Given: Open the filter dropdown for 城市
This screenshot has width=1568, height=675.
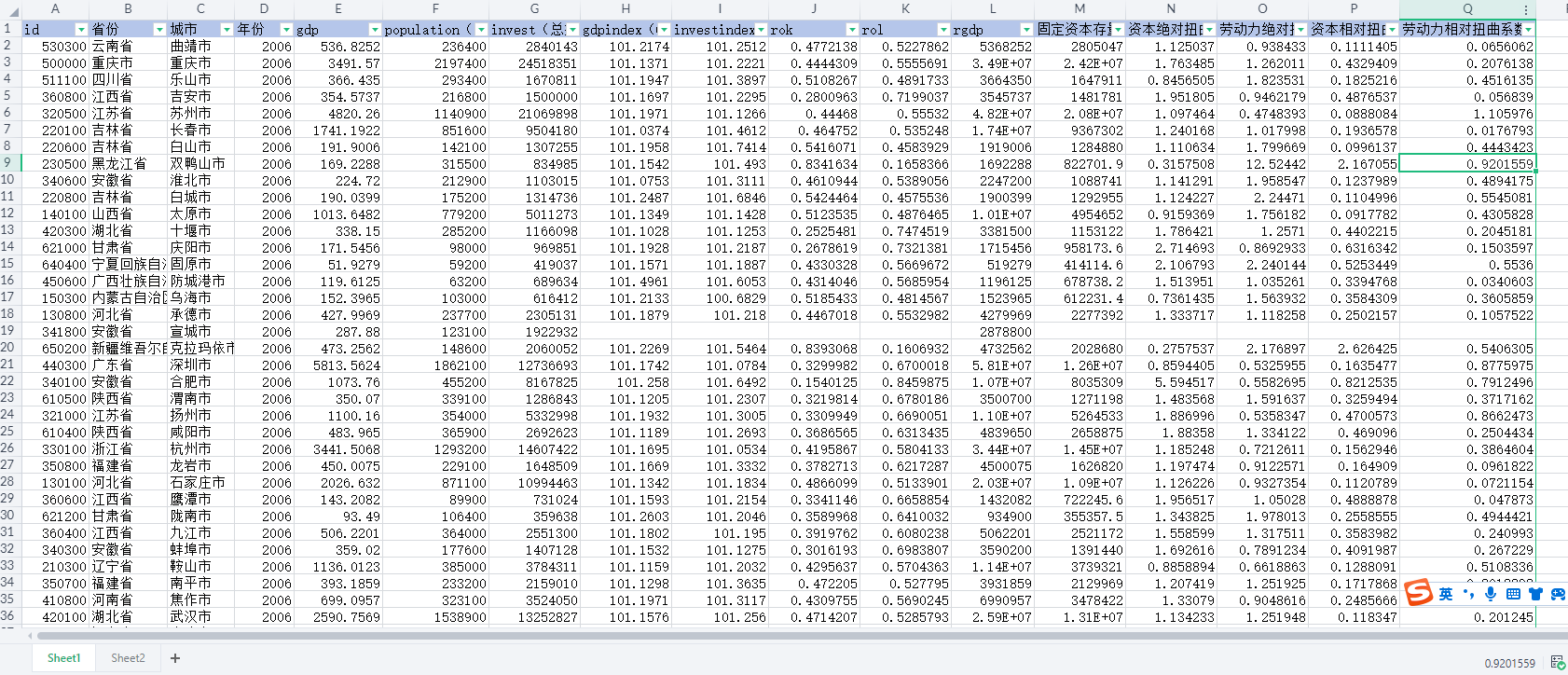Looking at the screenshot, I should click(x=226, y=30).
